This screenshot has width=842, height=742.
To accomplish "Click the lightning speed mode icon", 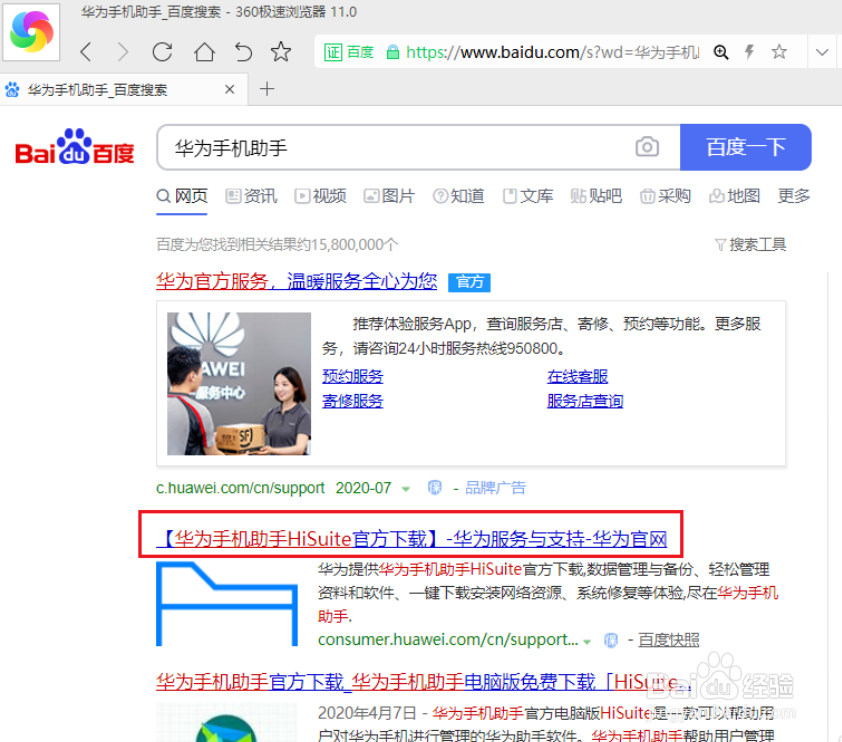I will pos(749,52).
